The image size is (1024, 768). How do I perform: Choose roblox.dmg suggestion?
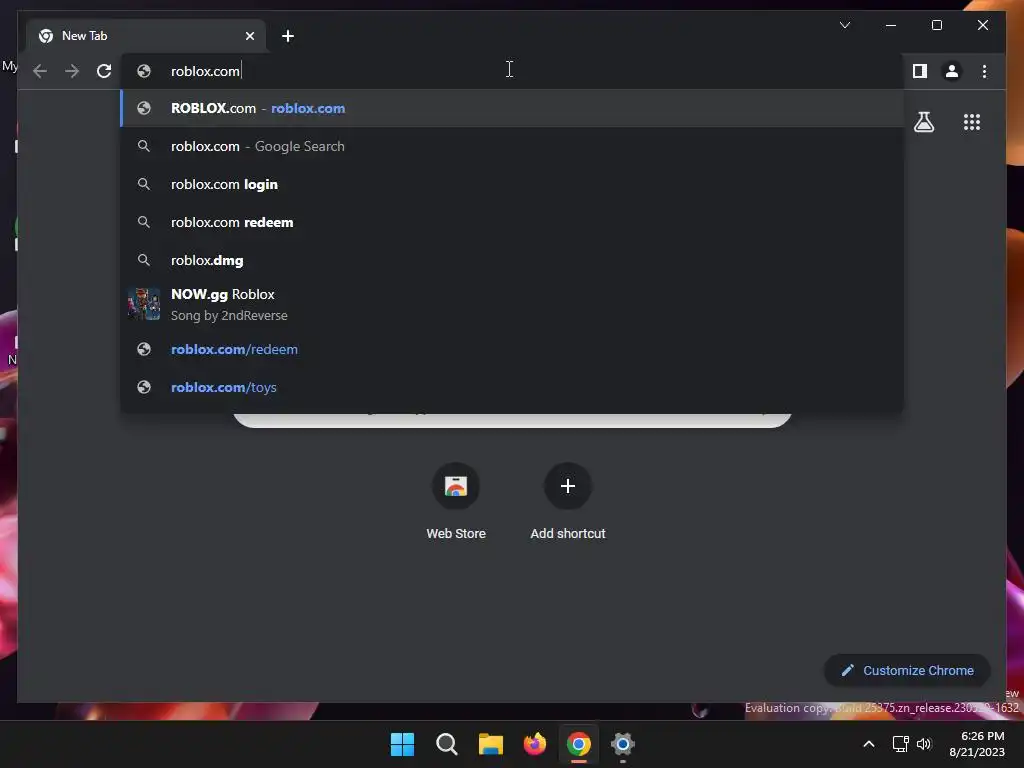tap(512, 260)
